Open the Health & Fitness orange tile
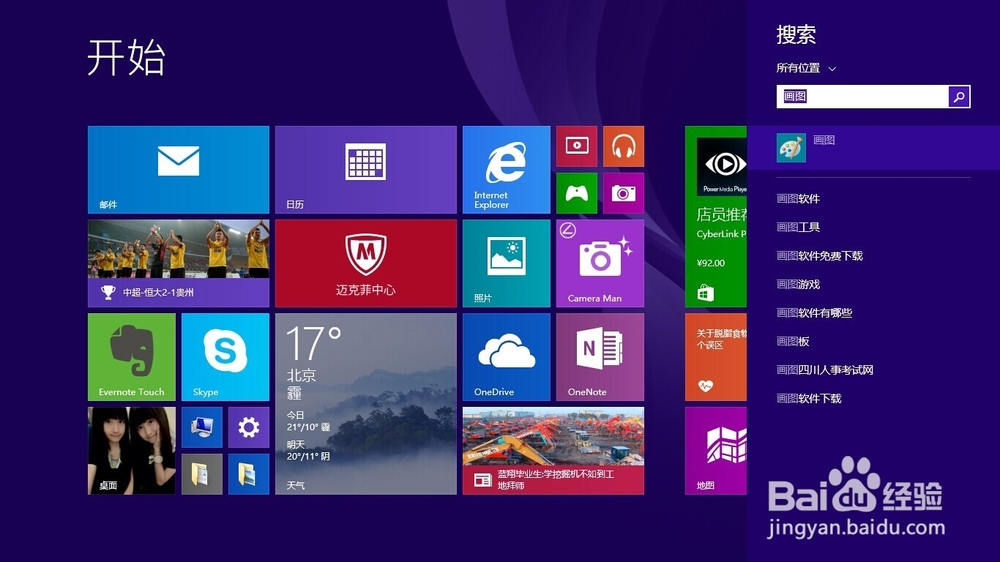The image size is (1000, 562). 716,357
